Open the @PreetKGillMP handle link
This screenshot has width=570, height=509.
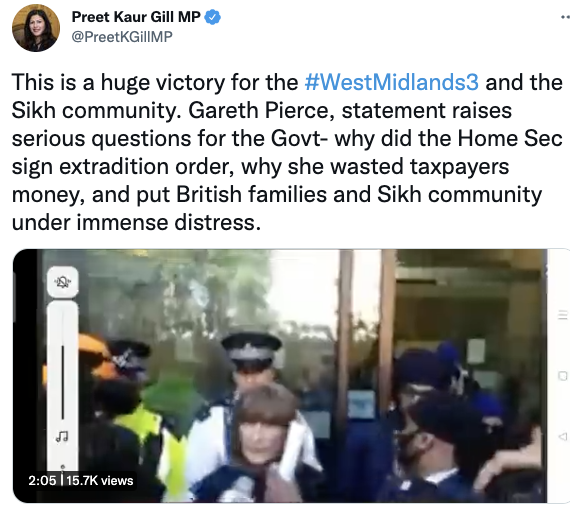(x=122, y=37)
